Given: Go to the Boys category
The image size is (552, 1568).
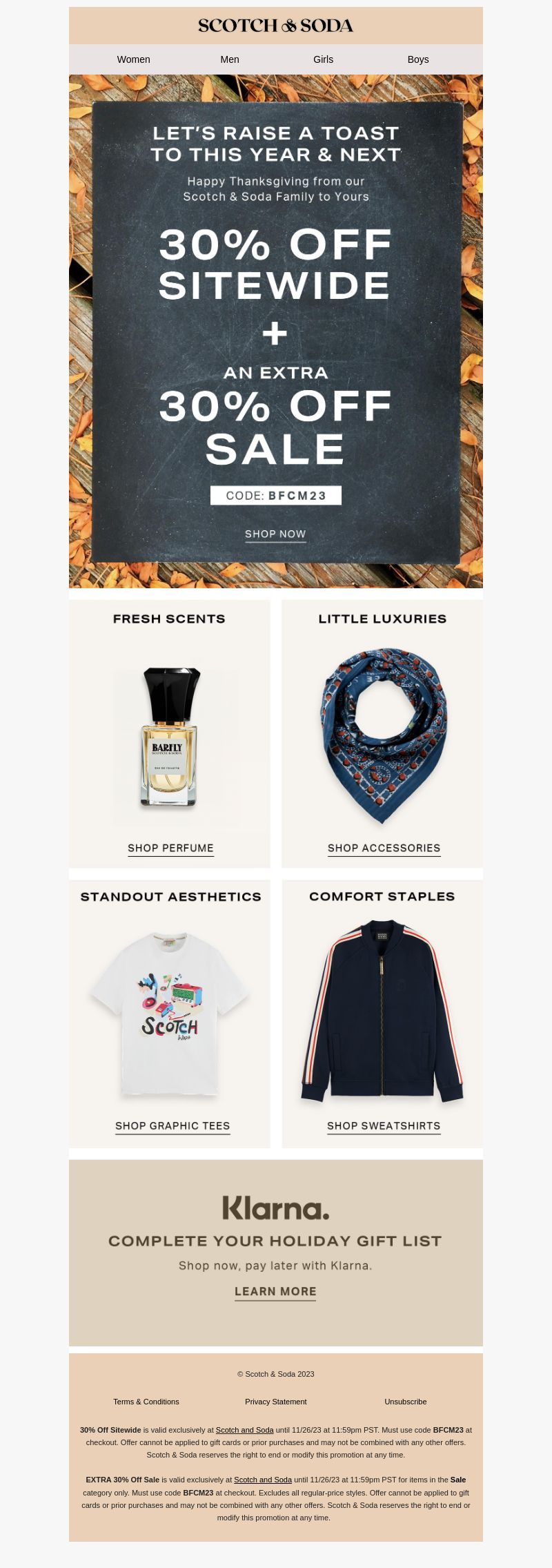Looking at the screenshot, I should click(418, 59).
